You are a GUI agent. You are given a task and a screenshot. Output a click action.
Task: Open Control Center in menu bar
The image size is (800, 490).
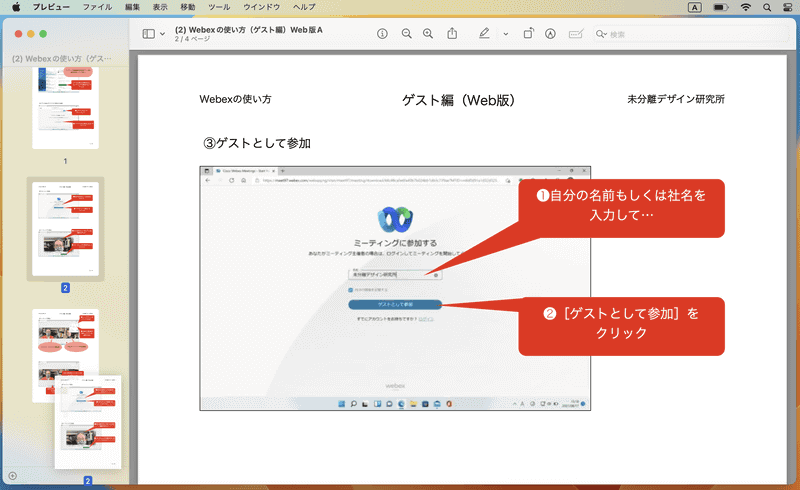click(x=788, y=7)
